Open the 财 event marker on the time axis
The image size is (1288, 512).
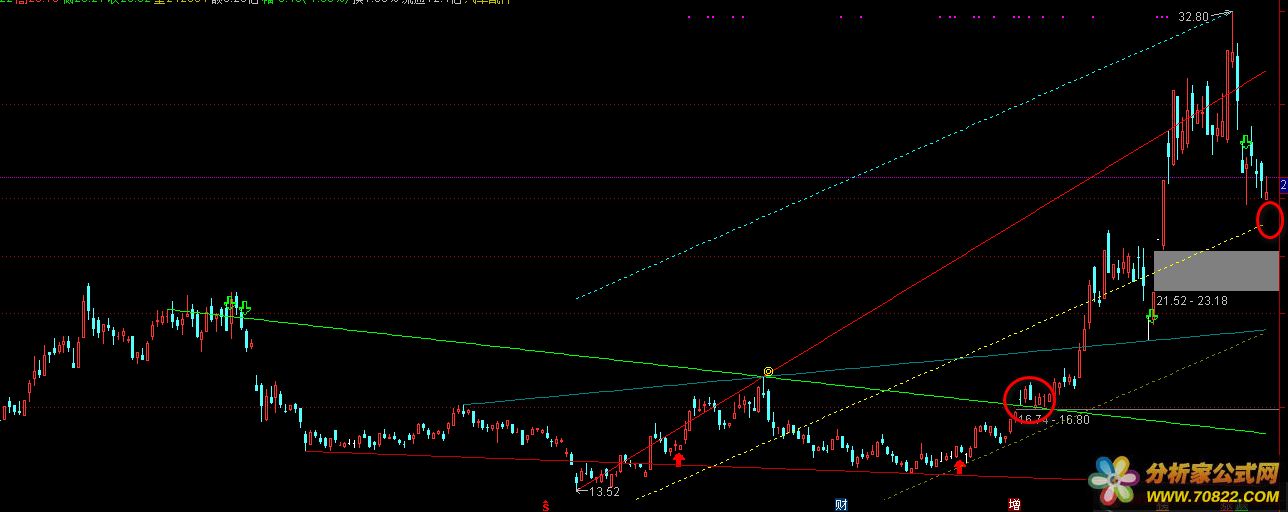pos(841,505)
